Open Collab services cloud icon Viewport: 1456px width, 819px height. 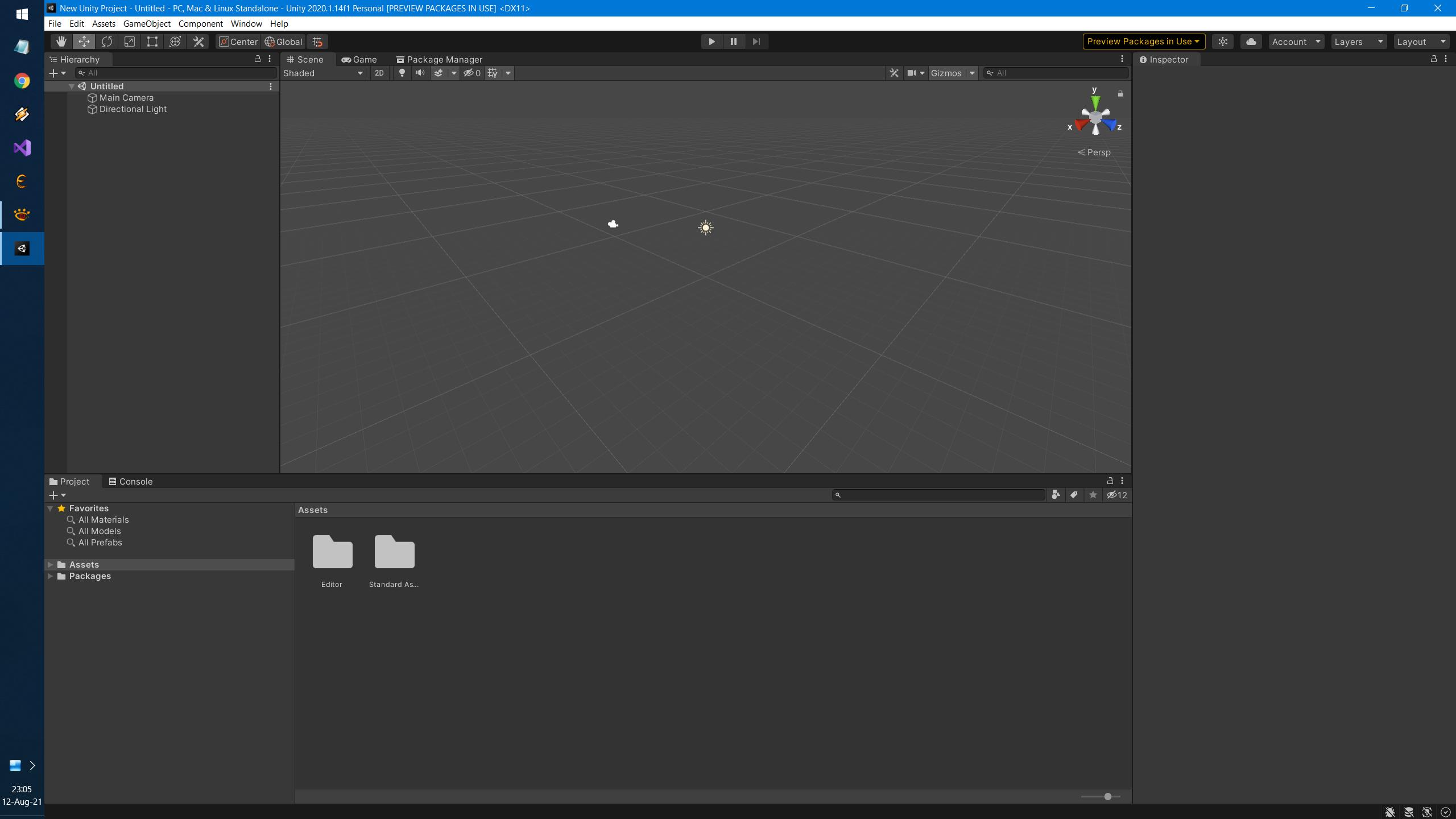[x=1251, y=42]
